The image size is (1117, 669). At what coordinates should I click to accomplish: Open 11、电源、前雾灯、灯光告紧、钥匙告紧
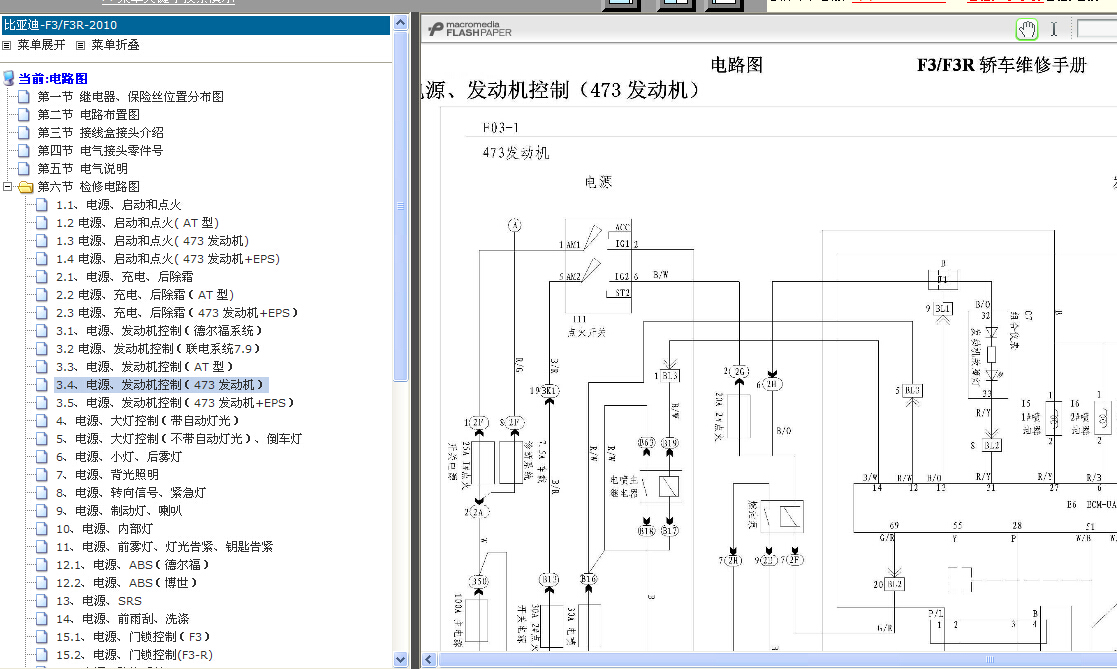click(x=165, y=546)
